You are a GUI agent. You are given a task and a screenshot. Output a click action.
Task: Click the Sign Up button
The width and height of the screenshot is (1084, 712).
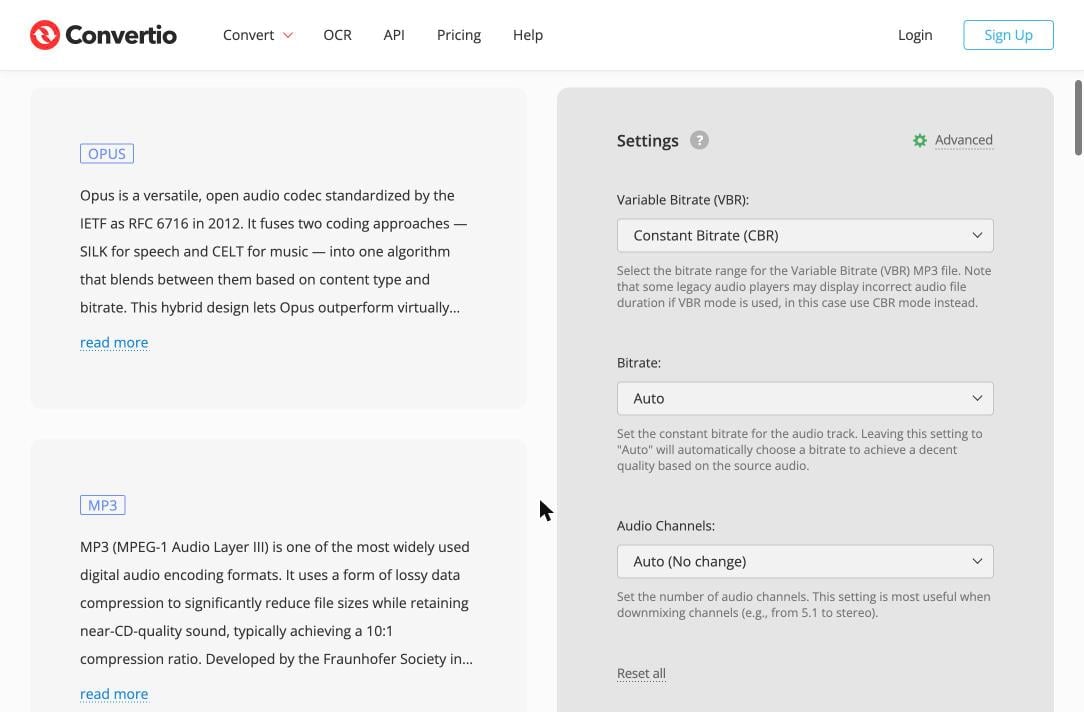tap(1008, 35)
